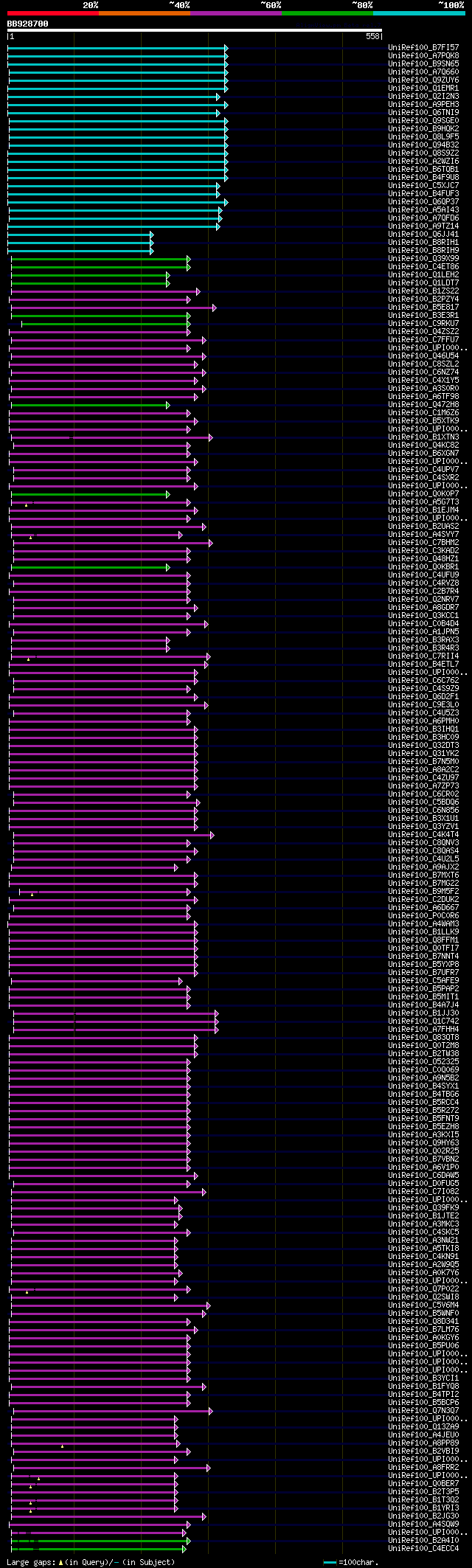Screen dimensions: 472x1568
Task: Click label UniRef100_C9RKU7
Action: [x=423, y=323]
